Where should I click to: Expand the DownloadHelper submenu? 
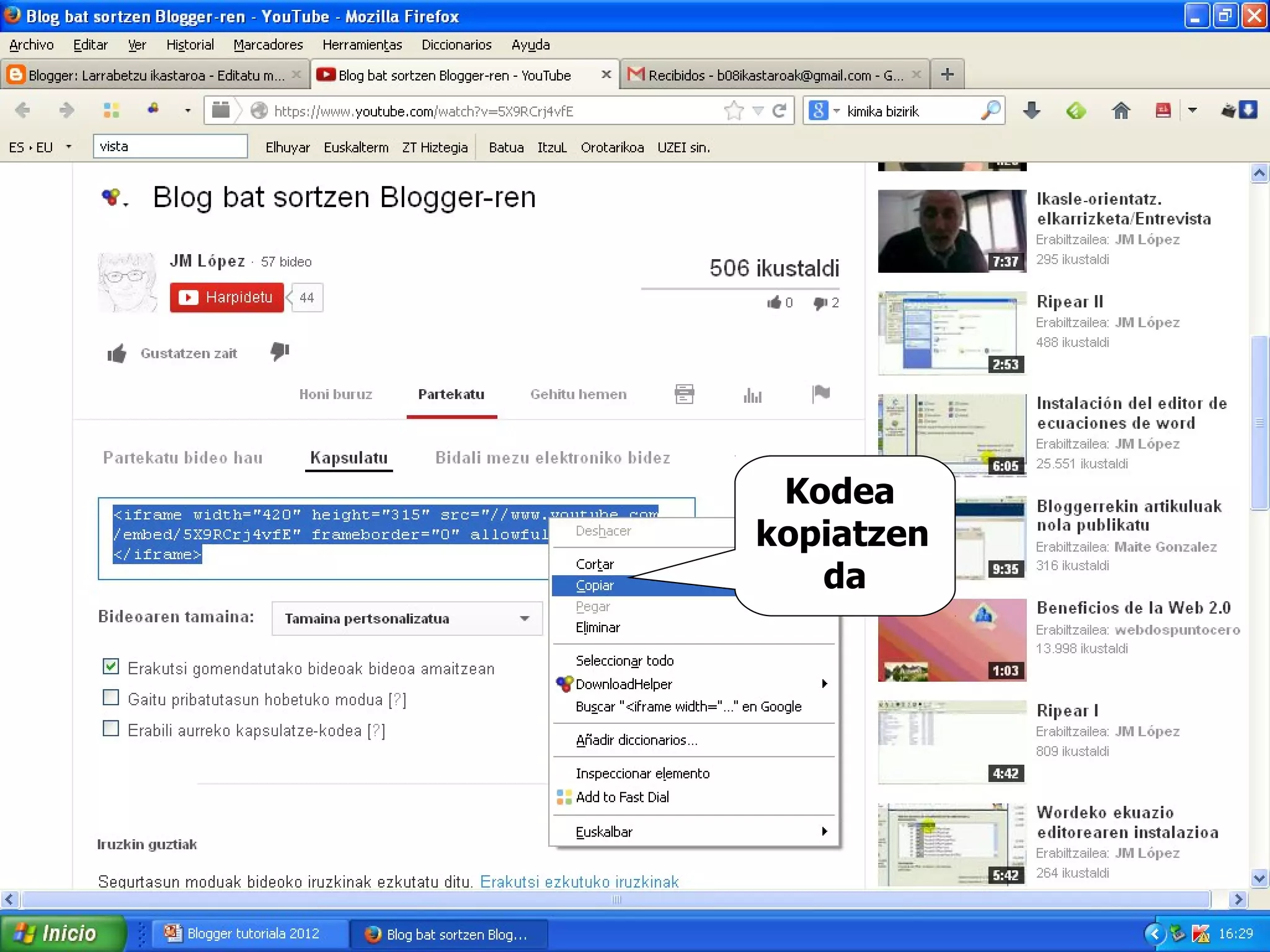[x=693, y=684]
